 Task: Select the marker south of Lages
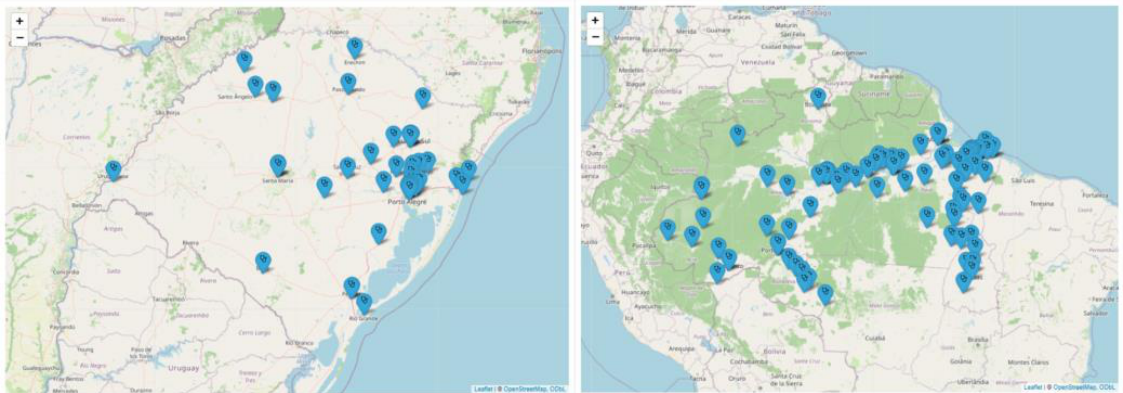(423, 97)
